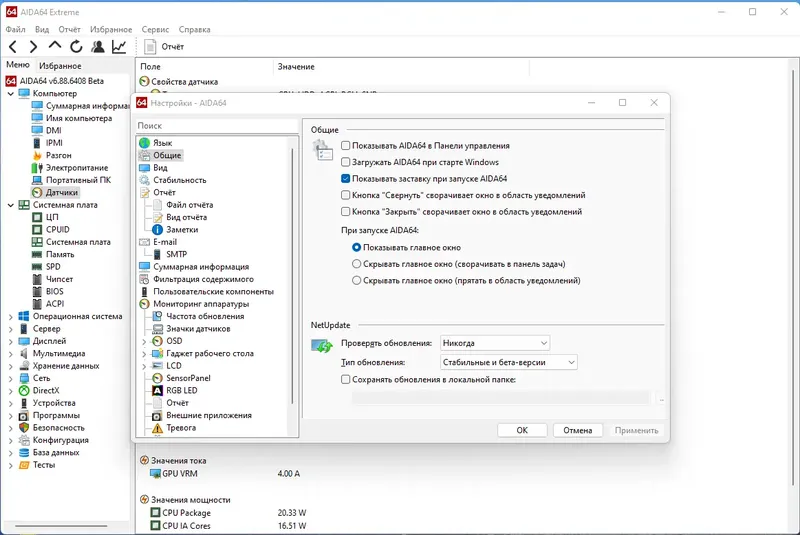The image size is (800, 535).
Task: Click the settings tree vertical scrollbar
Action: point(292,275)
